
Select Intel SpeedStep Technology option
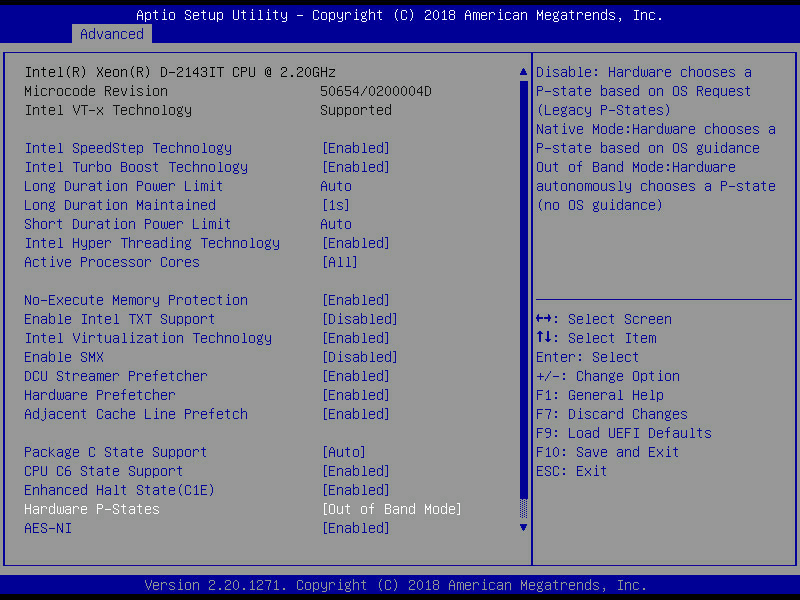tap(128, 148)
